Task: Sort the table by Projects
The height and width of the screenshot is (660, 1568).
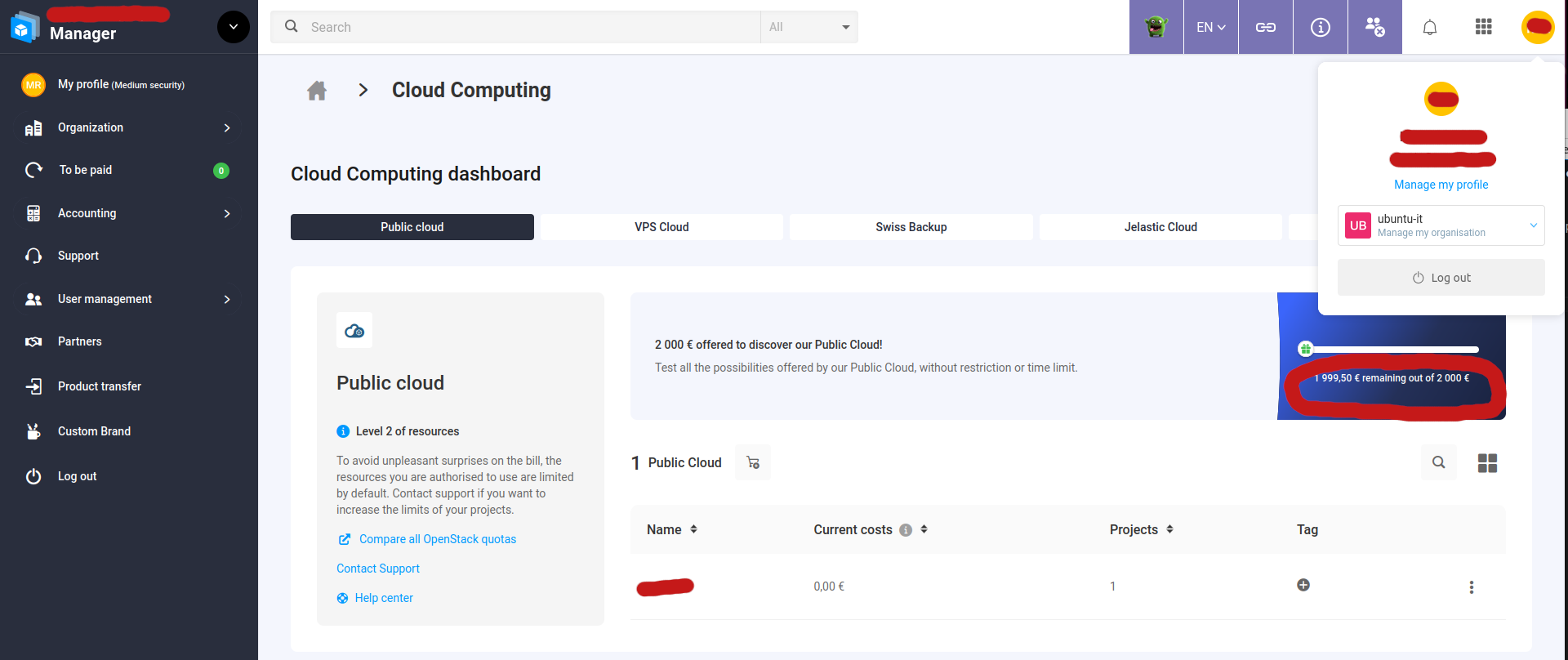Action: coord(1169,529)
